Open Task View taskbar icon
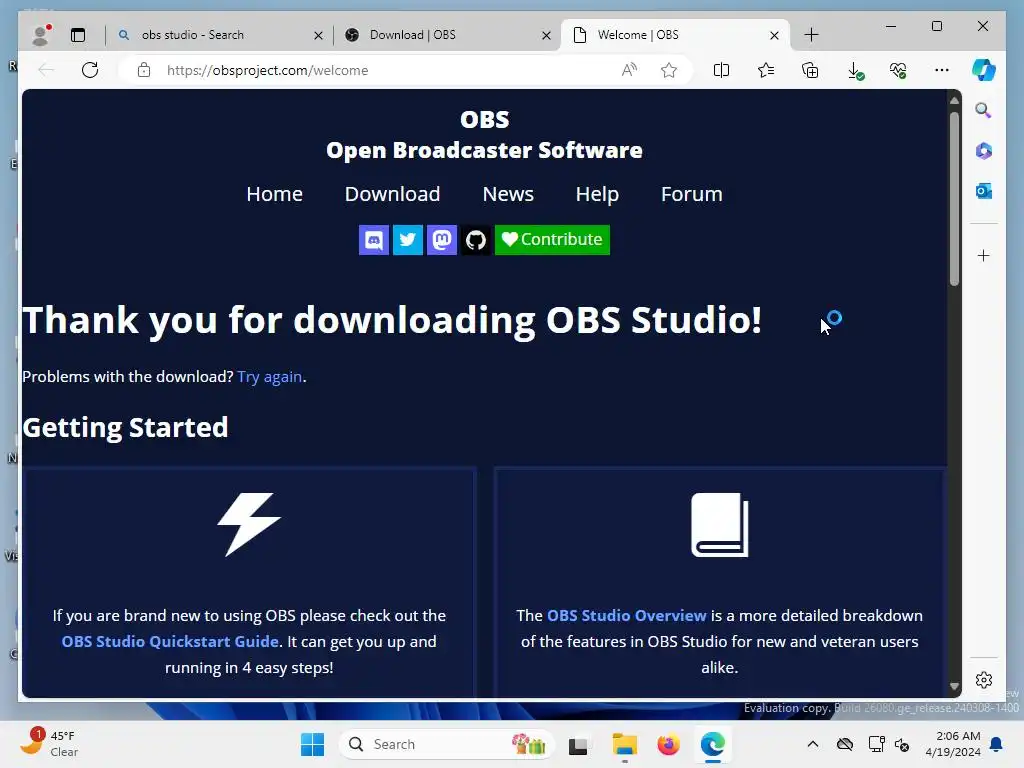 point(578,745)
